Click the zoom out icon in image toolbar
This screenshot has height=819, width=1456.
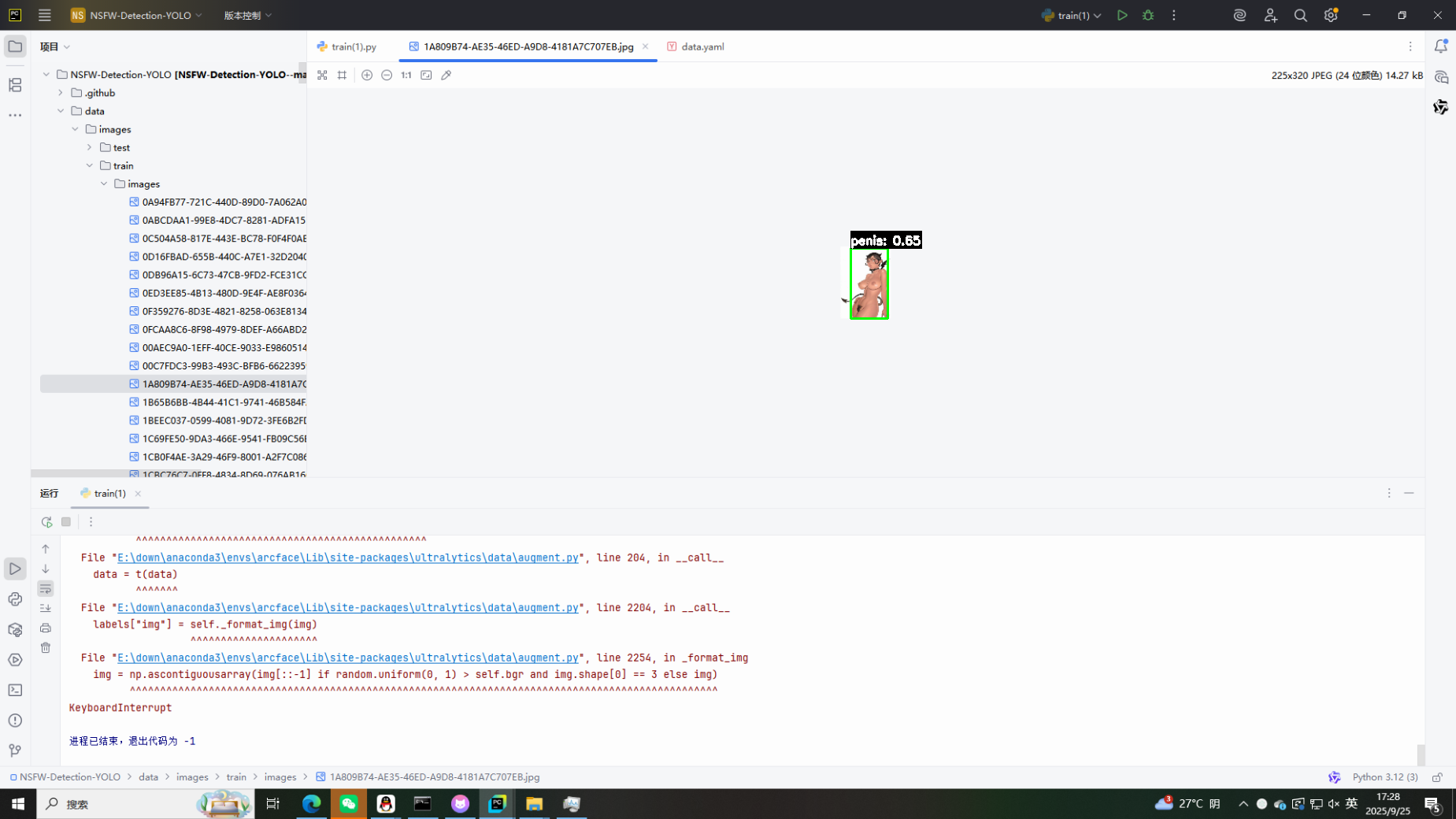pyautogui.click(x=387, y=75)
